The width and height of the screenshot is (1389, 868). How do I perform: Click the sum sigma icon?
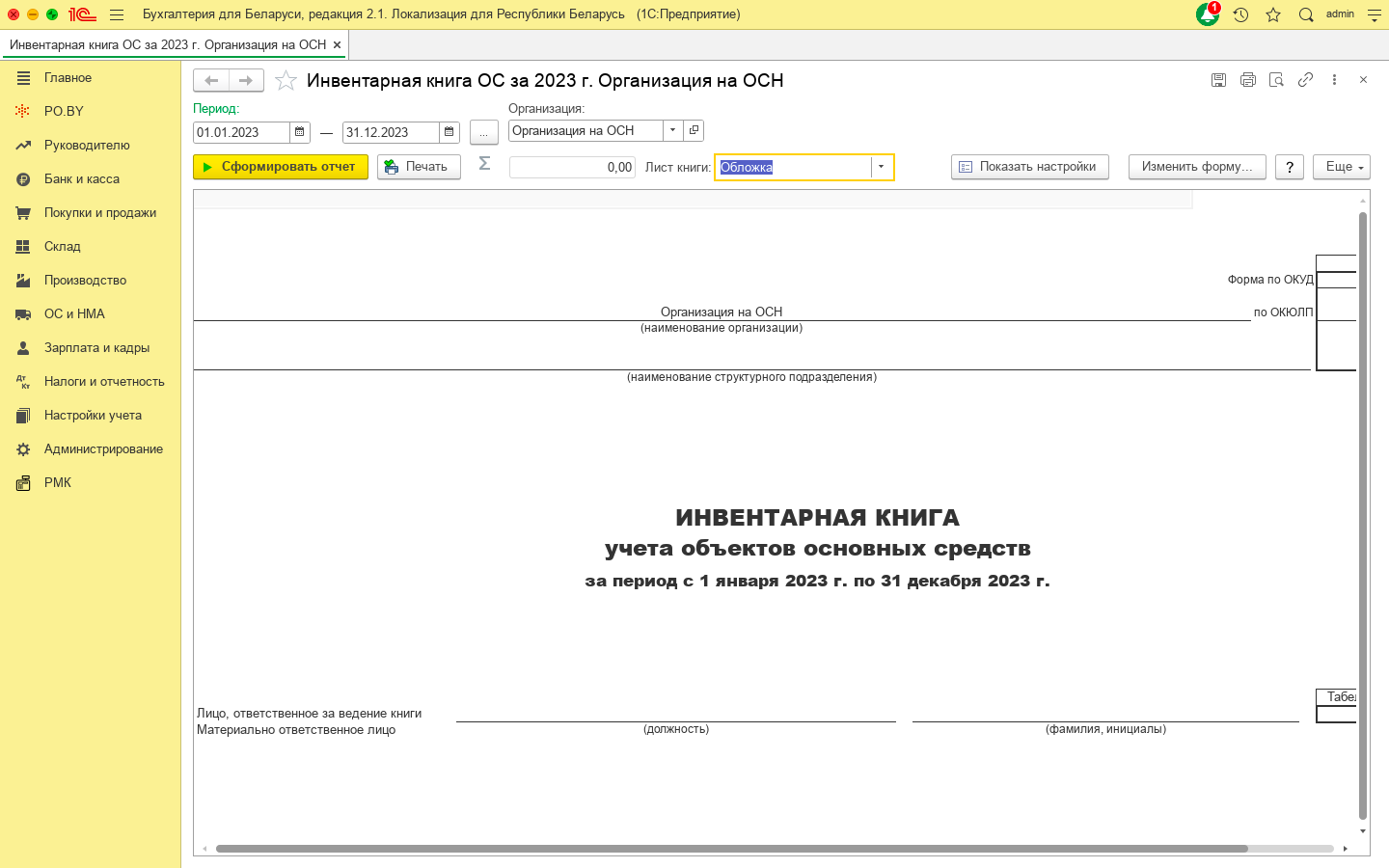(x=484, y=164)
